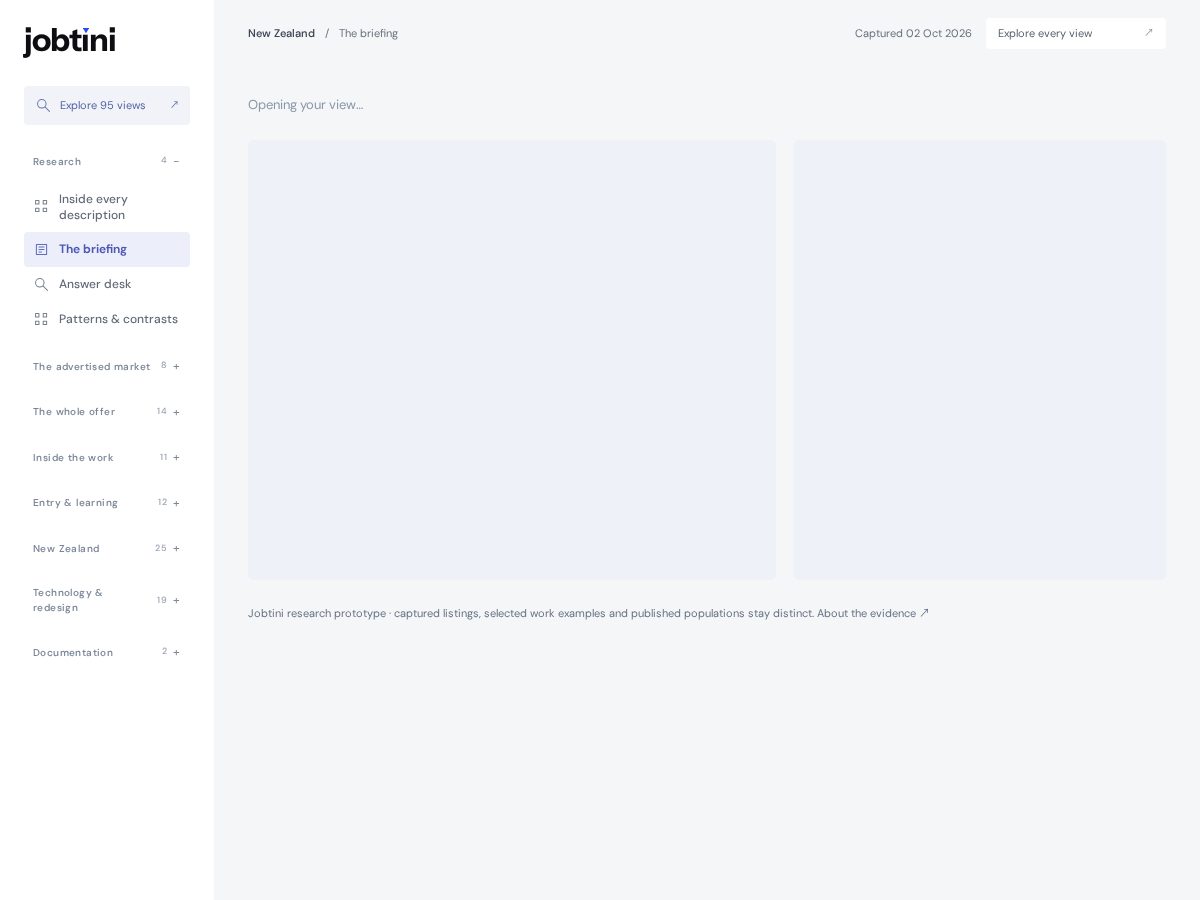
Task: Open Inside every description view
Action: point(107,206)
